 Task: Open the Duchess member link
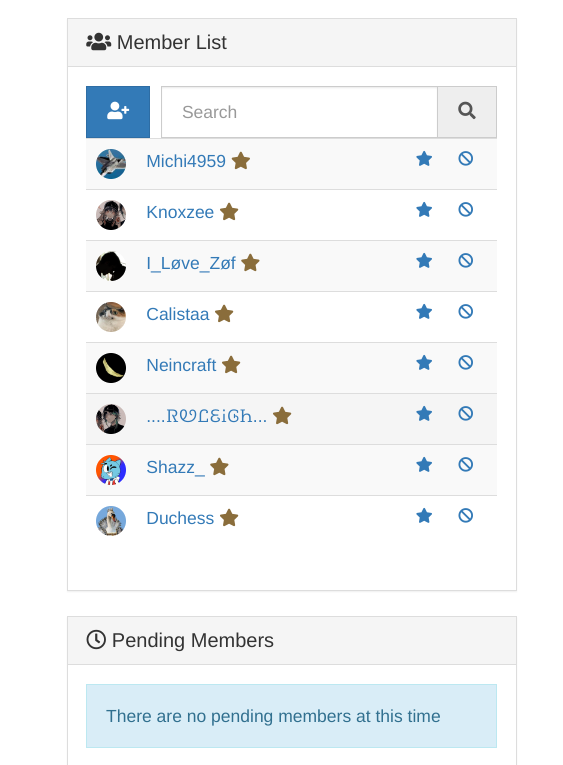point(180,518)
